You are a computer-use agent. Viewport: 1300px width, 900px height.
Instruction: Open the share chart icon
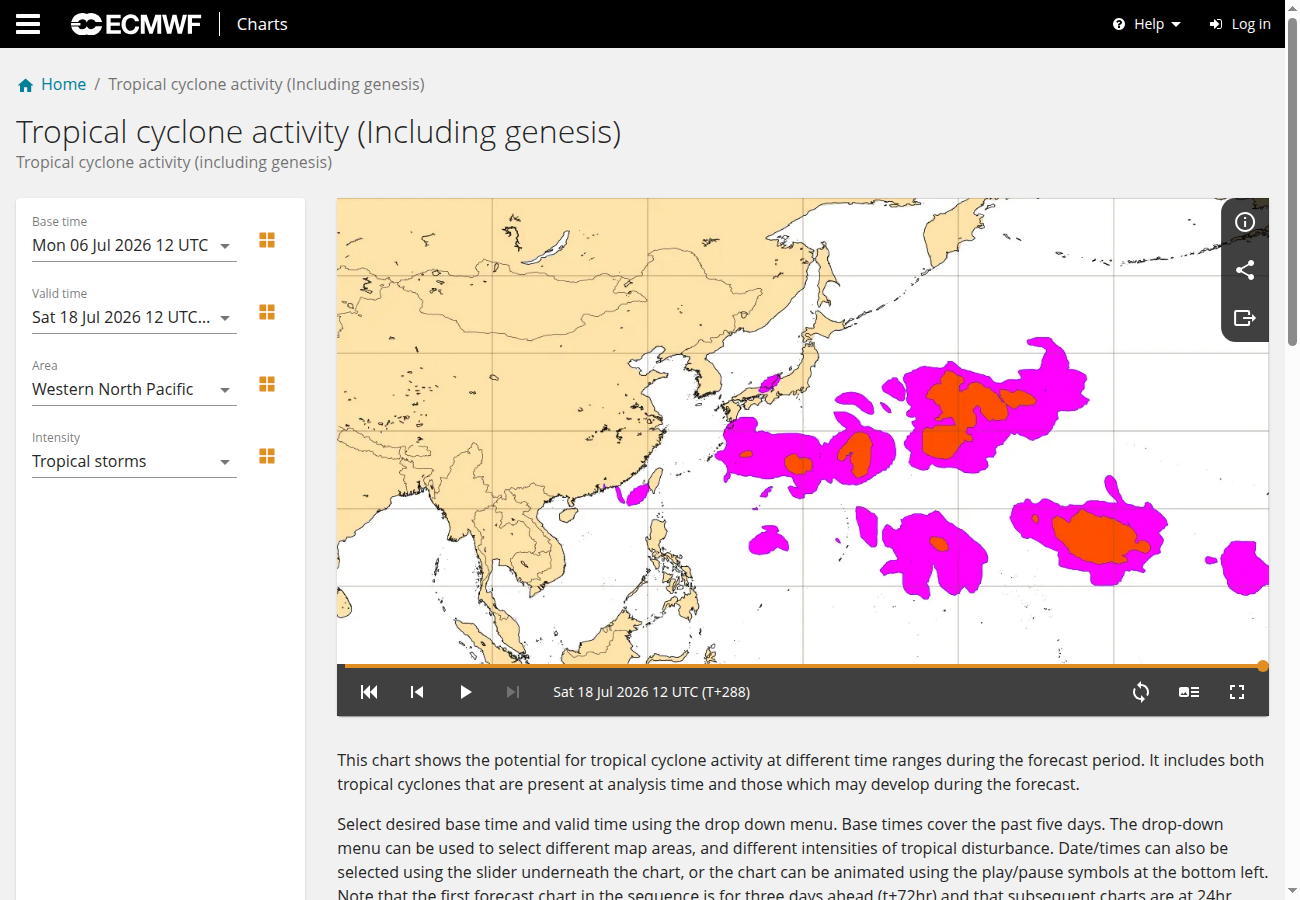click(1245, 270)
